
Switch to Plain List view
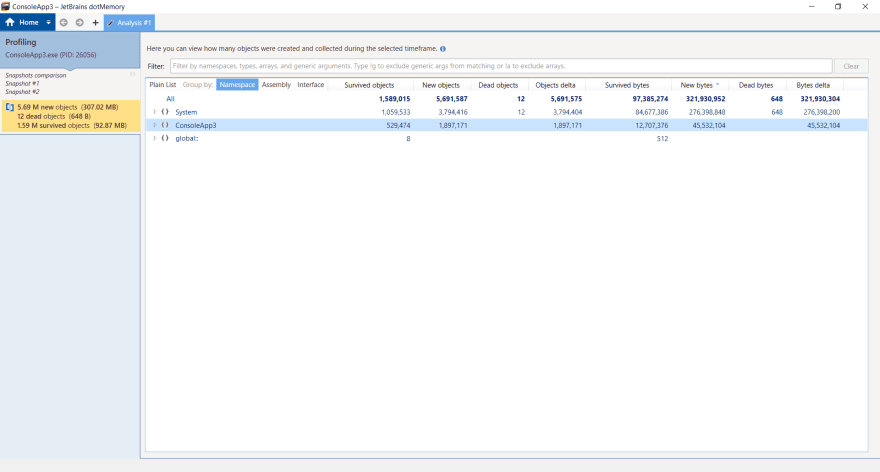click(163, 85)
